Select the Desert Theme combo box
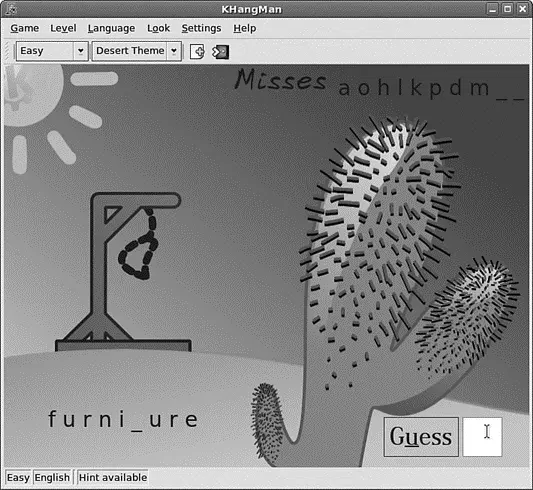 pyautogui.click(x=137, y=51)
